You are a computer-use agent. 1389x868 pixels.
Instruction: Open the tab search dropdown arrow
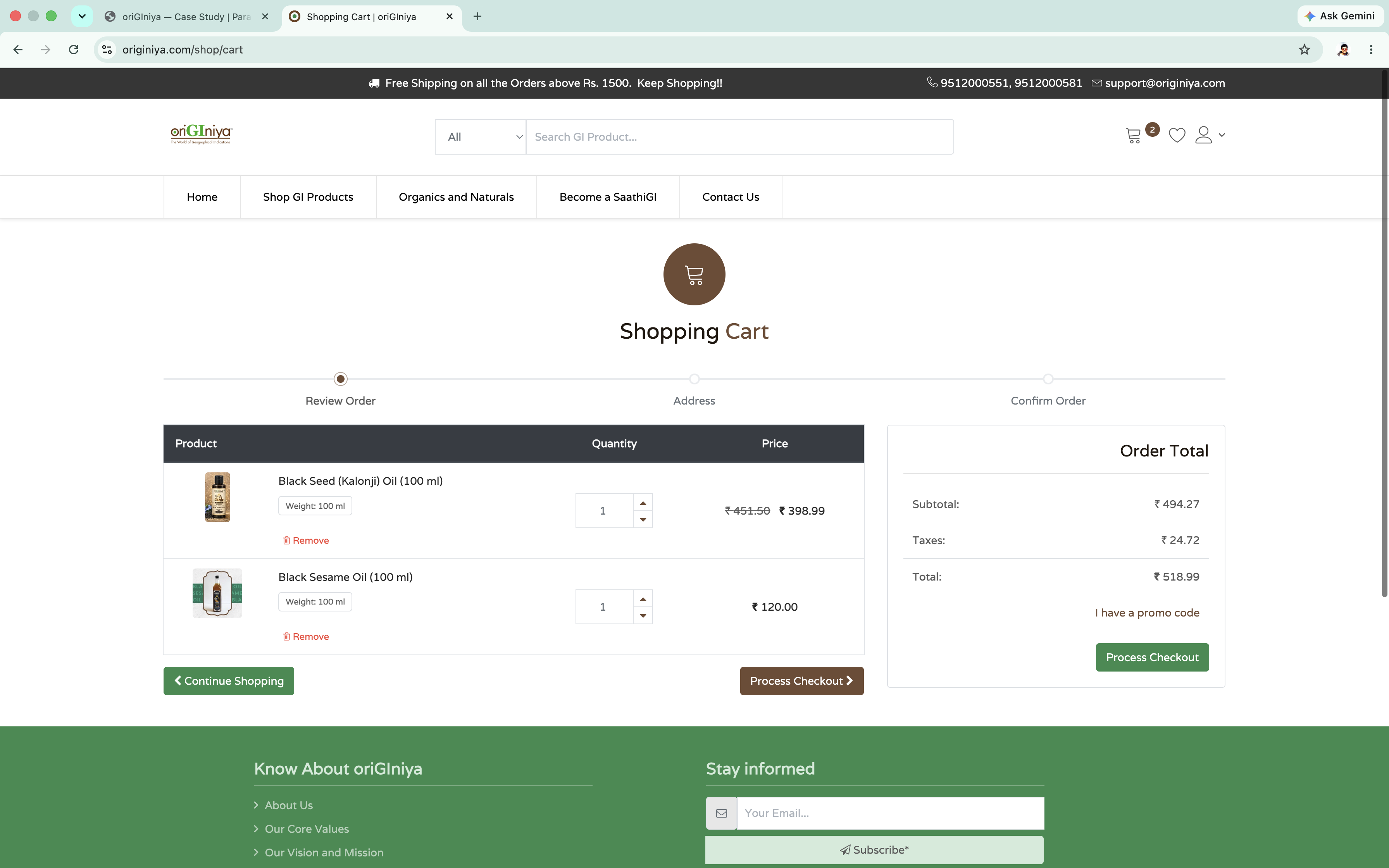82,16
